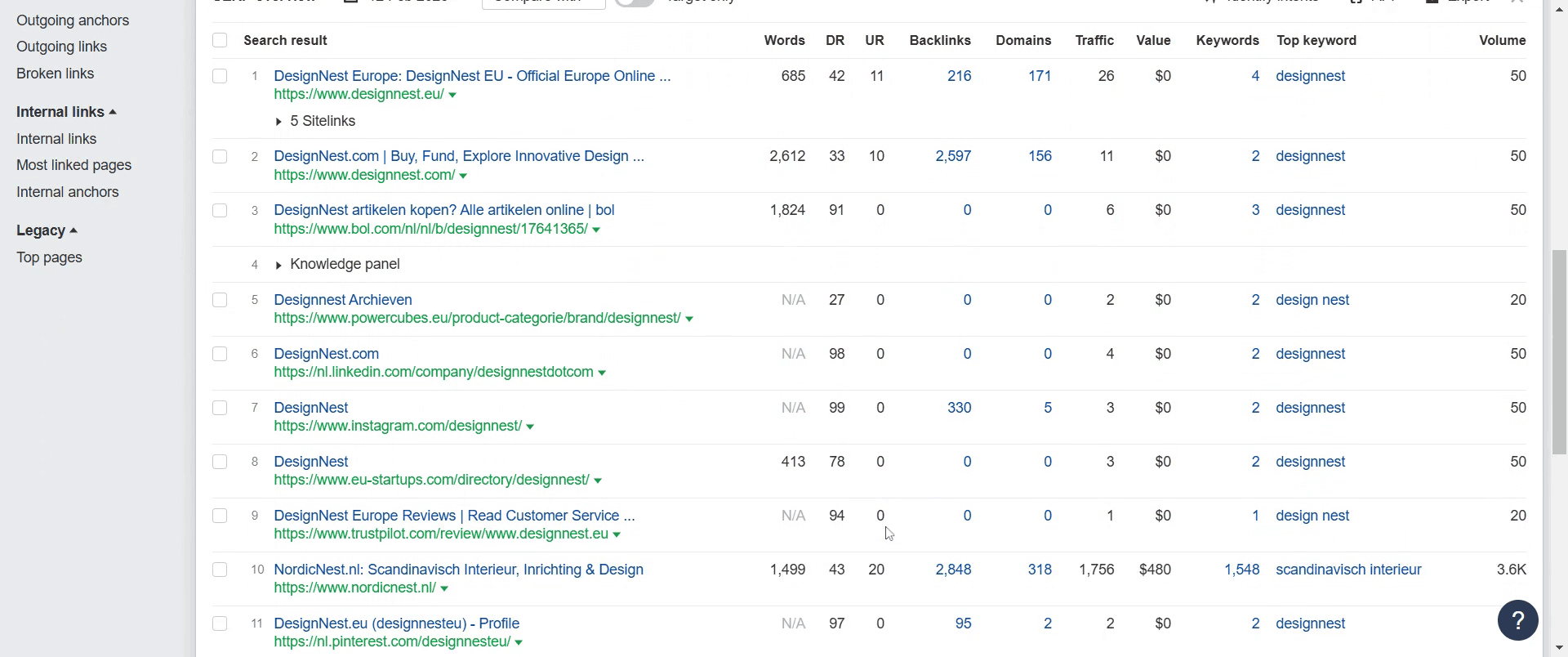Open Designnest Archieven title link
The image size is (1568, 657).
[x=343, y=300]
